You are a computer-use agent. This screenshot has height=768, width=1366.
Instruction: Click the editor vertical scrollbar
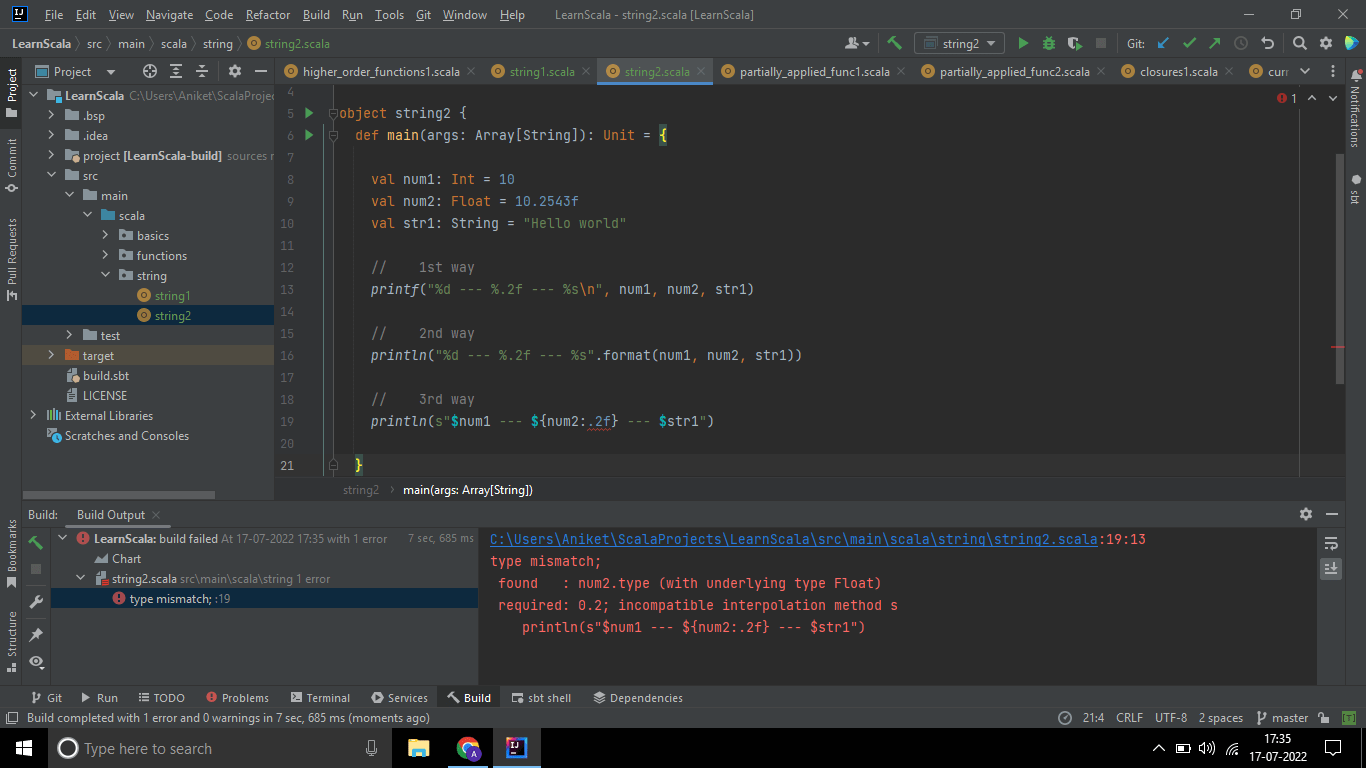pyautogui.click(x=1340, y=268)
